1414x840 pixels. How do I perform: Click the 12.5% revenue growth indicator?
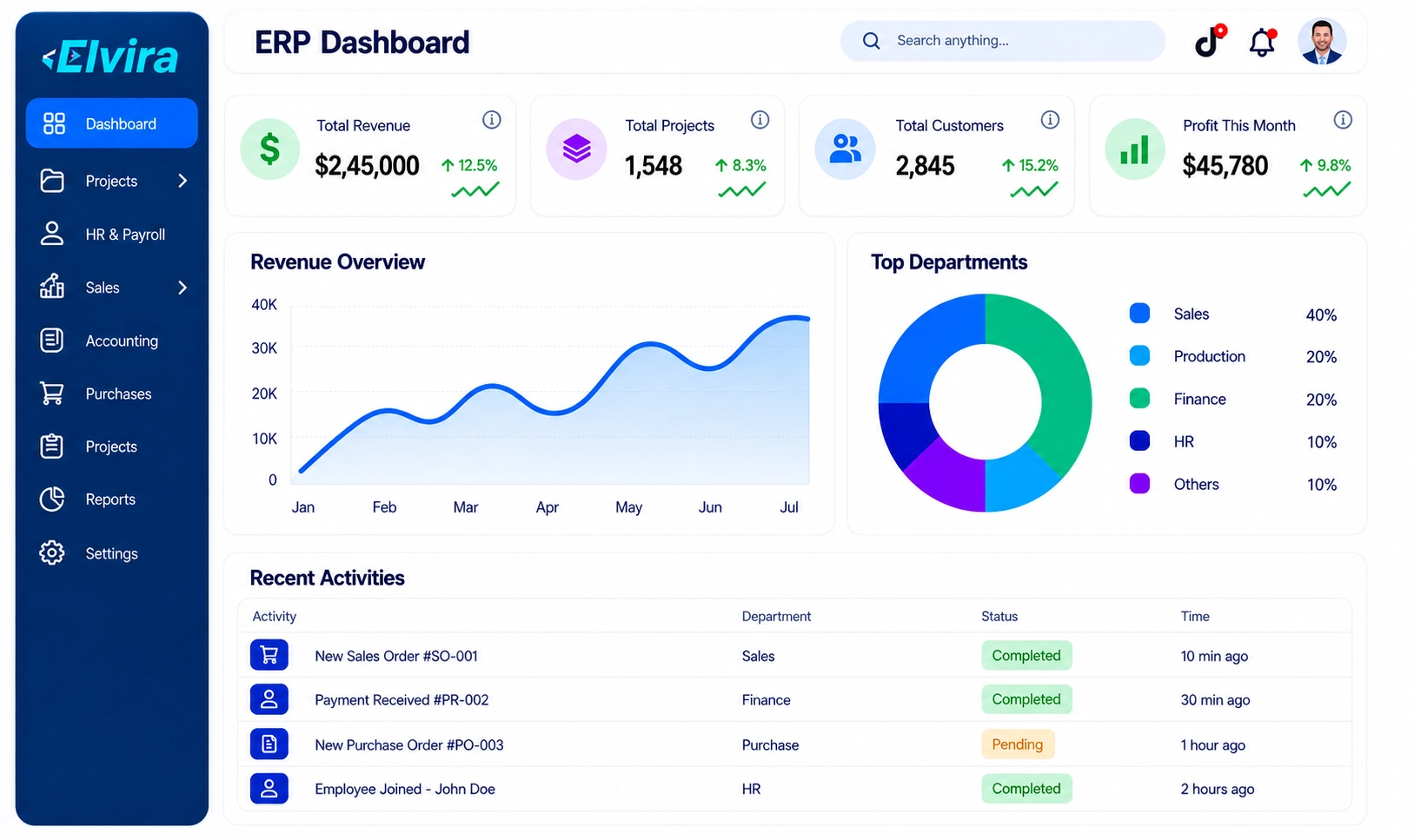pos(469,165)
